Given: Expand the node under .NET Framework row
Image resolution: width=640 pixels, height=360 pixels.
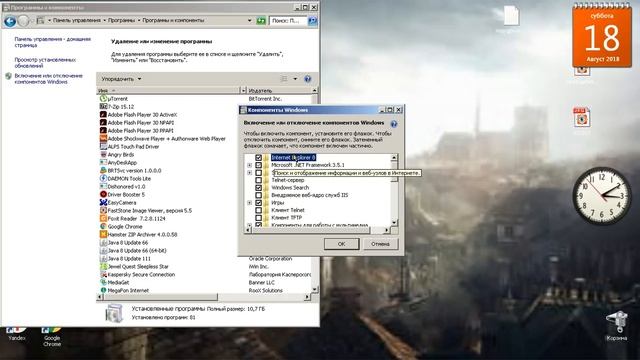Looking at the screenshot, I should 249,173.
